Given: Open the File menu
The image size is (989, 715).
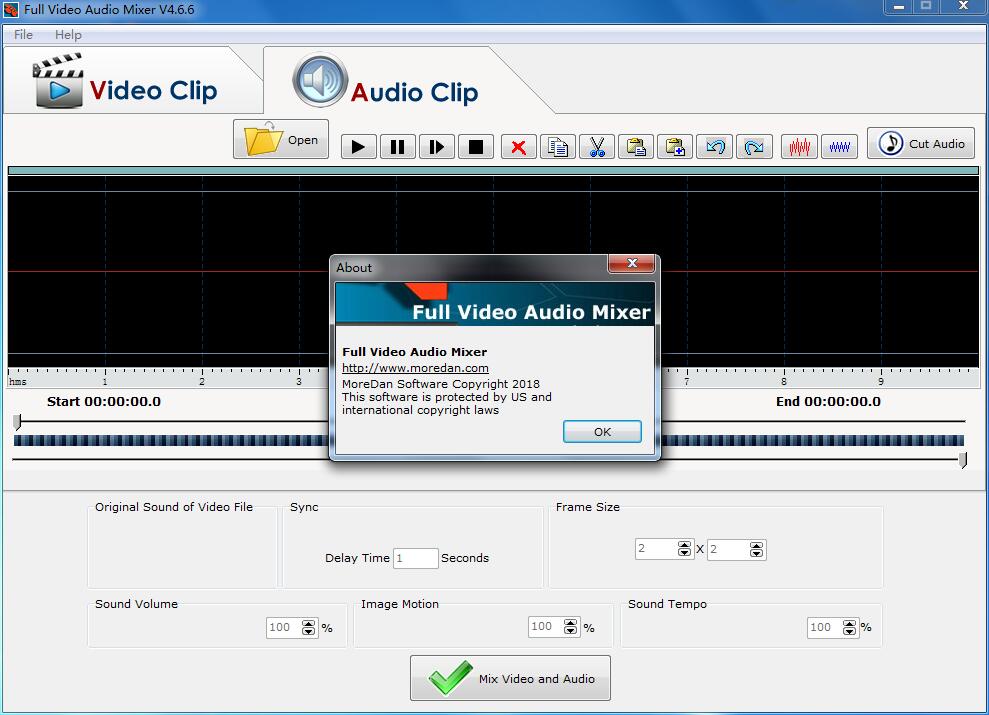Looking at the screenshot, I should pyautogui.click(x=23, y=35).
